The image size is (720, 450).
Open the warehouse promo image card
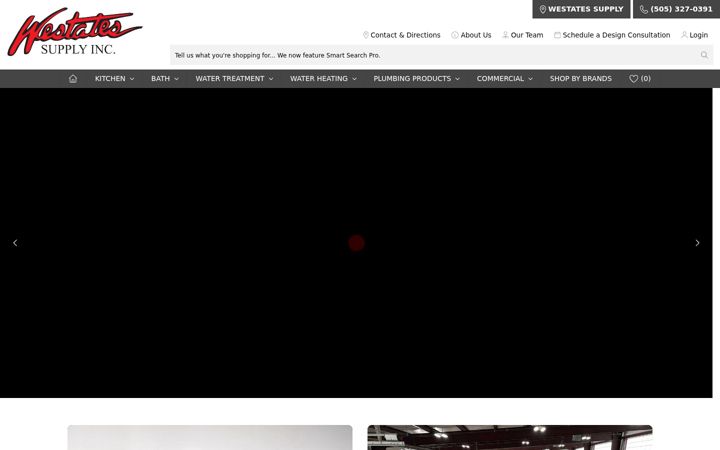(510, 438)
